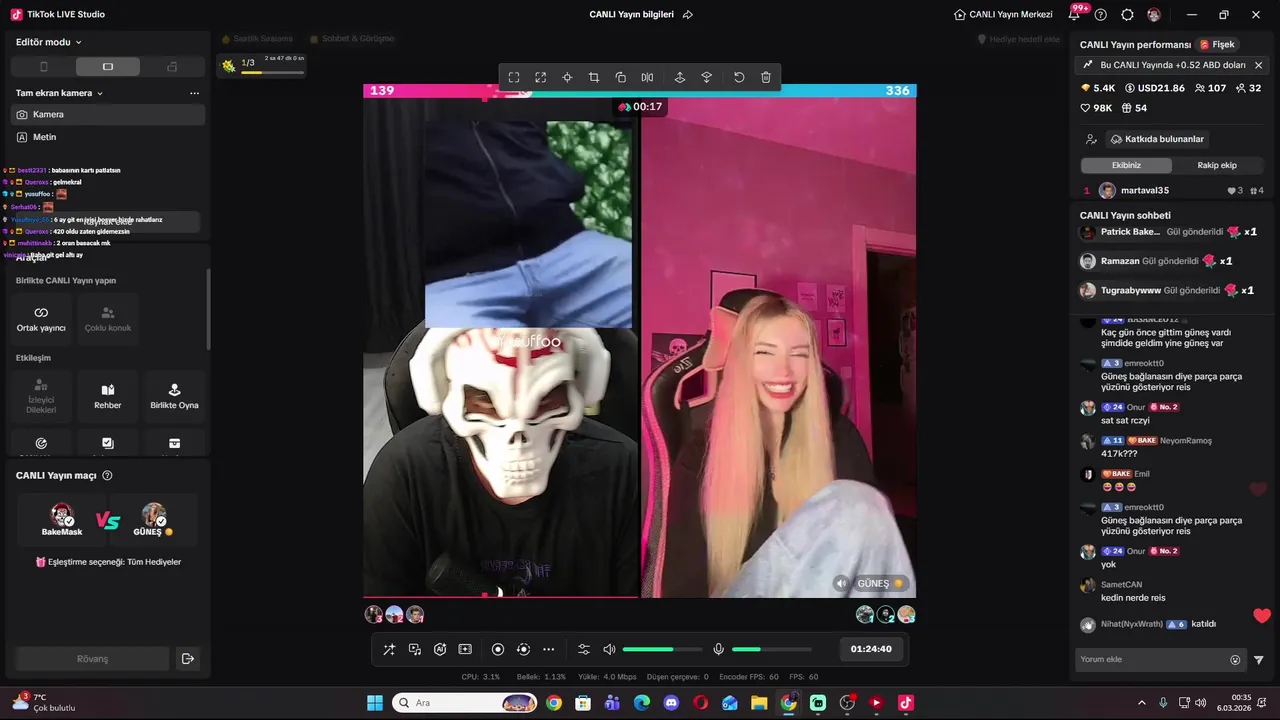The image size is (1280, 720).
Task: Select the crop tool in preview toolbar
Action: [x=594, y=77]
